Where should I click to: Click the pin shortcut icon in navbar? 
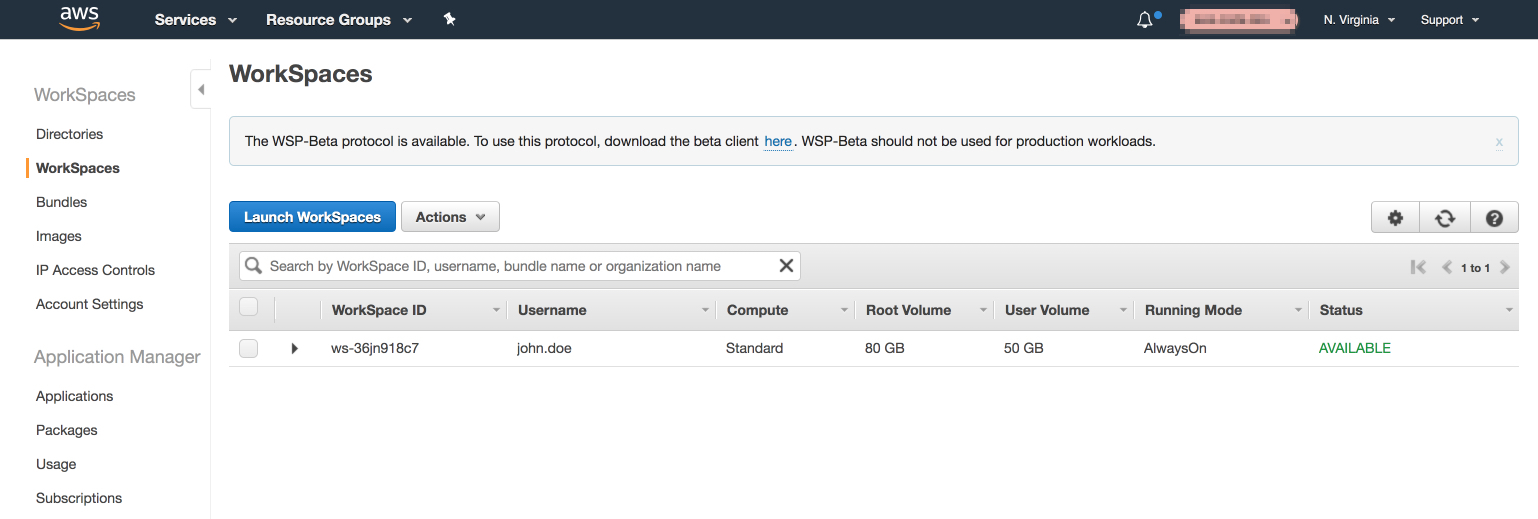pyautogui.click(x=450, y=19)
